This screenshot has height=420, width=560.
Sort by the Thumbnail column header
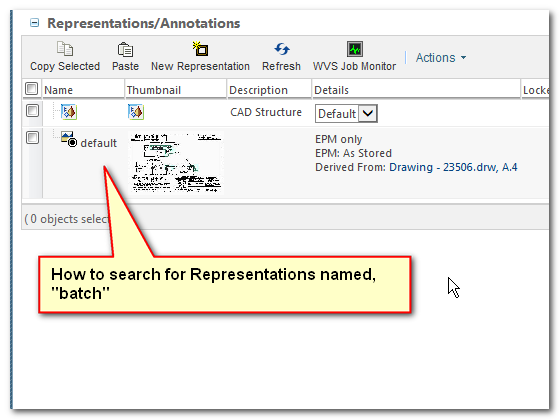(154, 90)
